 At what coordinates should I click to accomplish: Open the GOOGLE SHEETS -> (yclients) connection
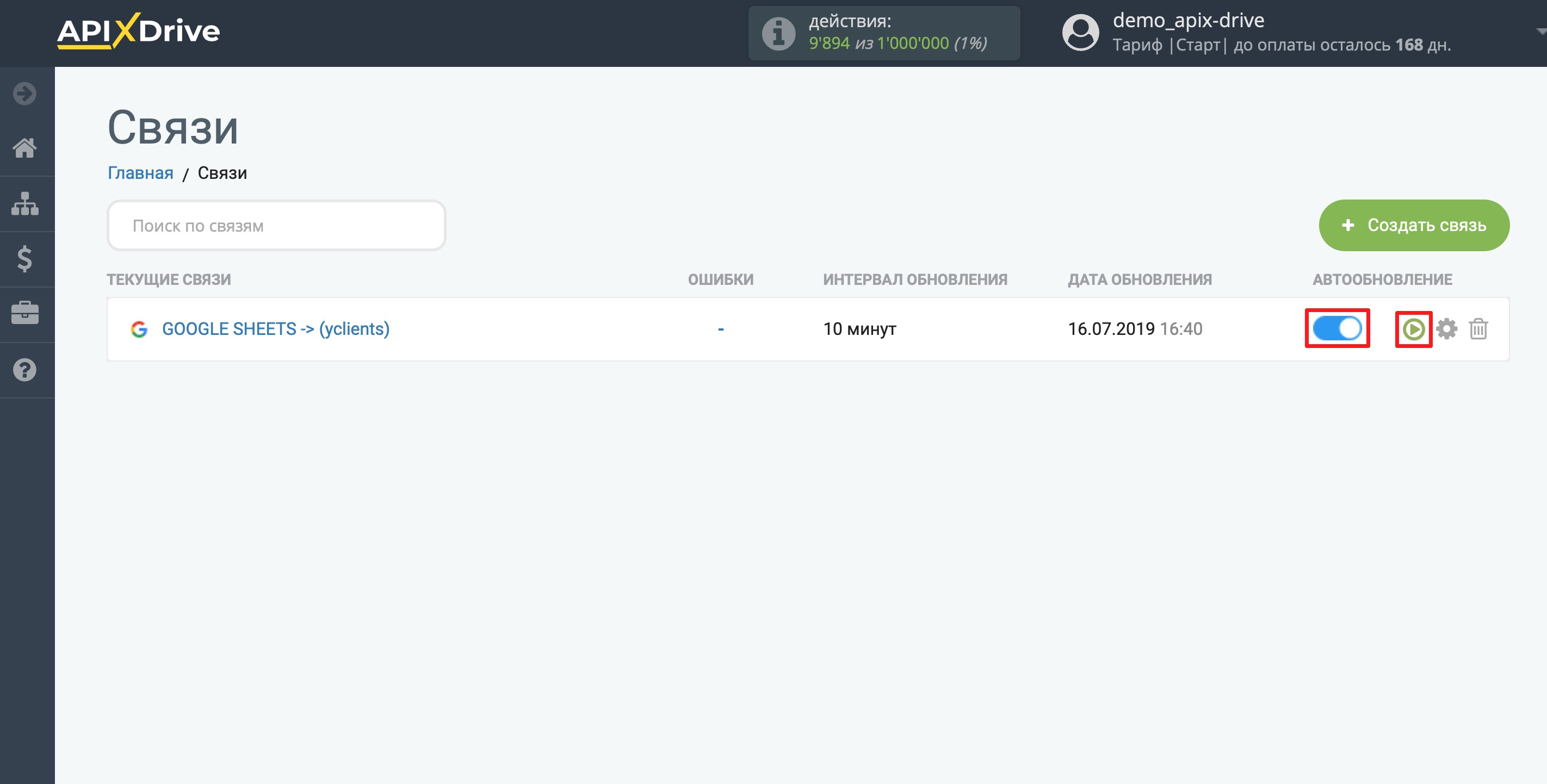[275, 329]
